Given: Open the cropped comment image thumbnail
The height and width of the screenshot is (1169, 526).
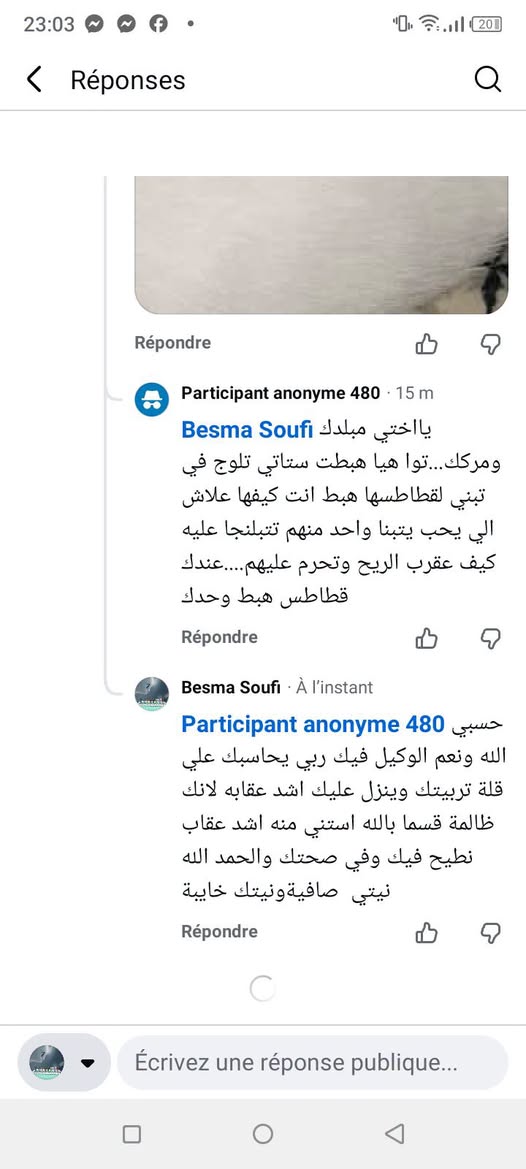Looking at the screenshot, I should pyautogui.click(x=321, y=245).
